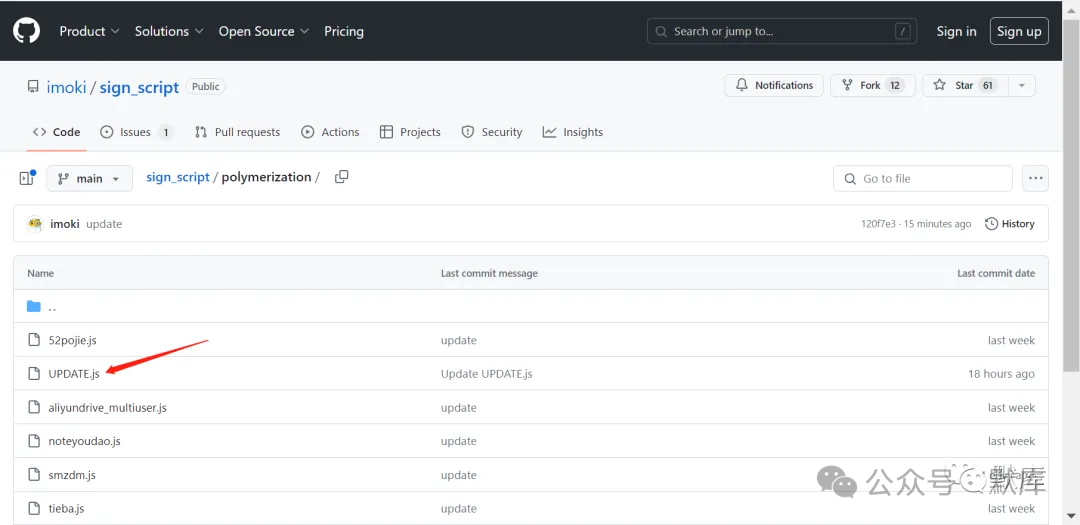Open the Pull requests tab

(x=238, y=132)
